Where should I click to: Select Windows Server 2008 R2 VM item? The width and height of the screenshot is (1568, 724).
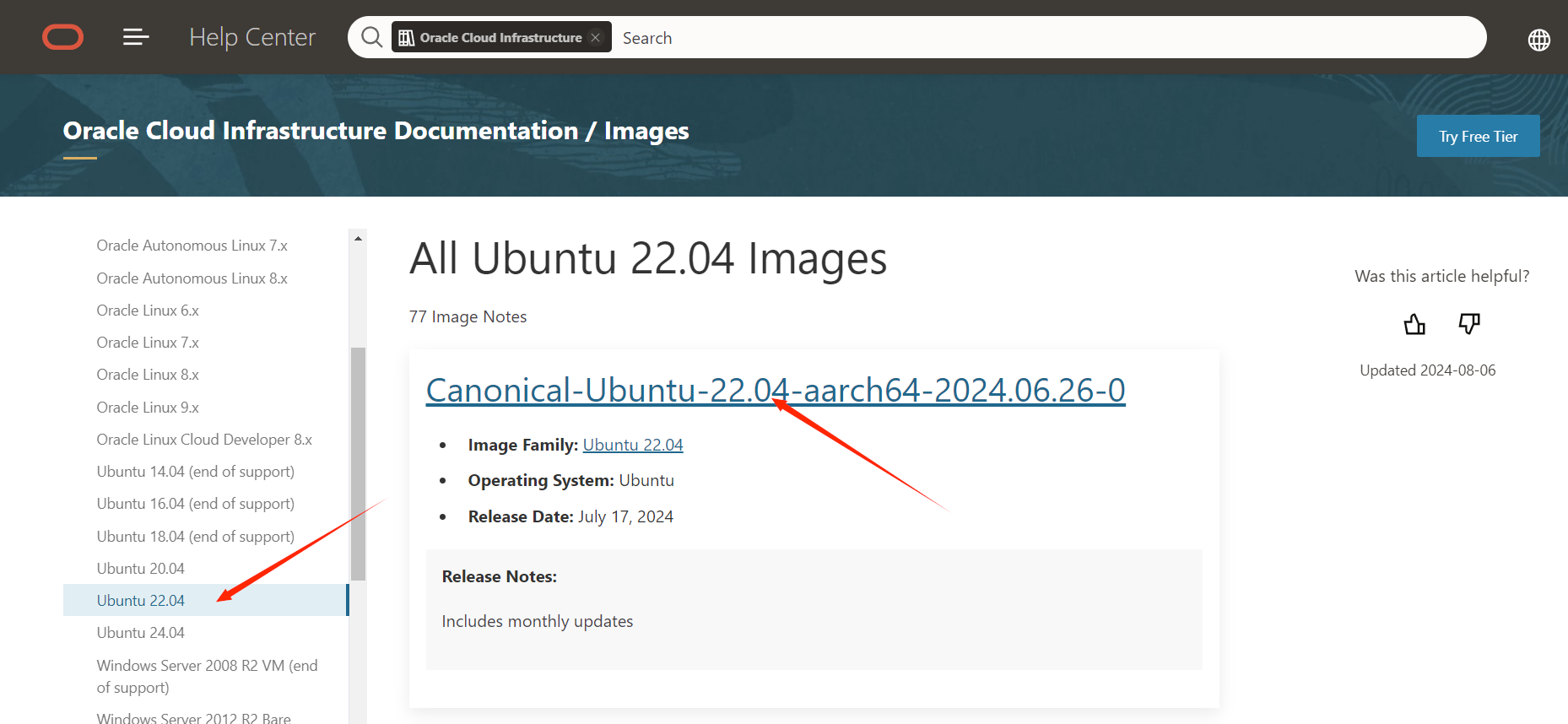pyautogui.click(x=207, y=677)
